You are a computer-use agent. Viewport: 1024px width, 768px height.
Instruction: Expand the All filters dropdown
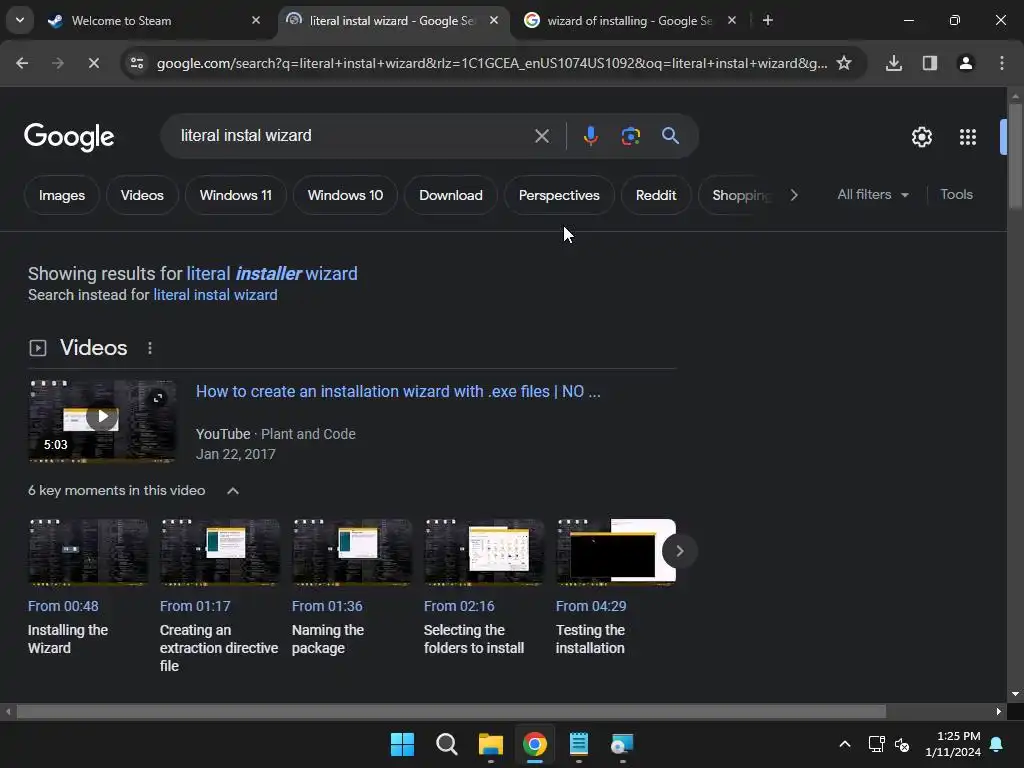[x=872, y=195]
